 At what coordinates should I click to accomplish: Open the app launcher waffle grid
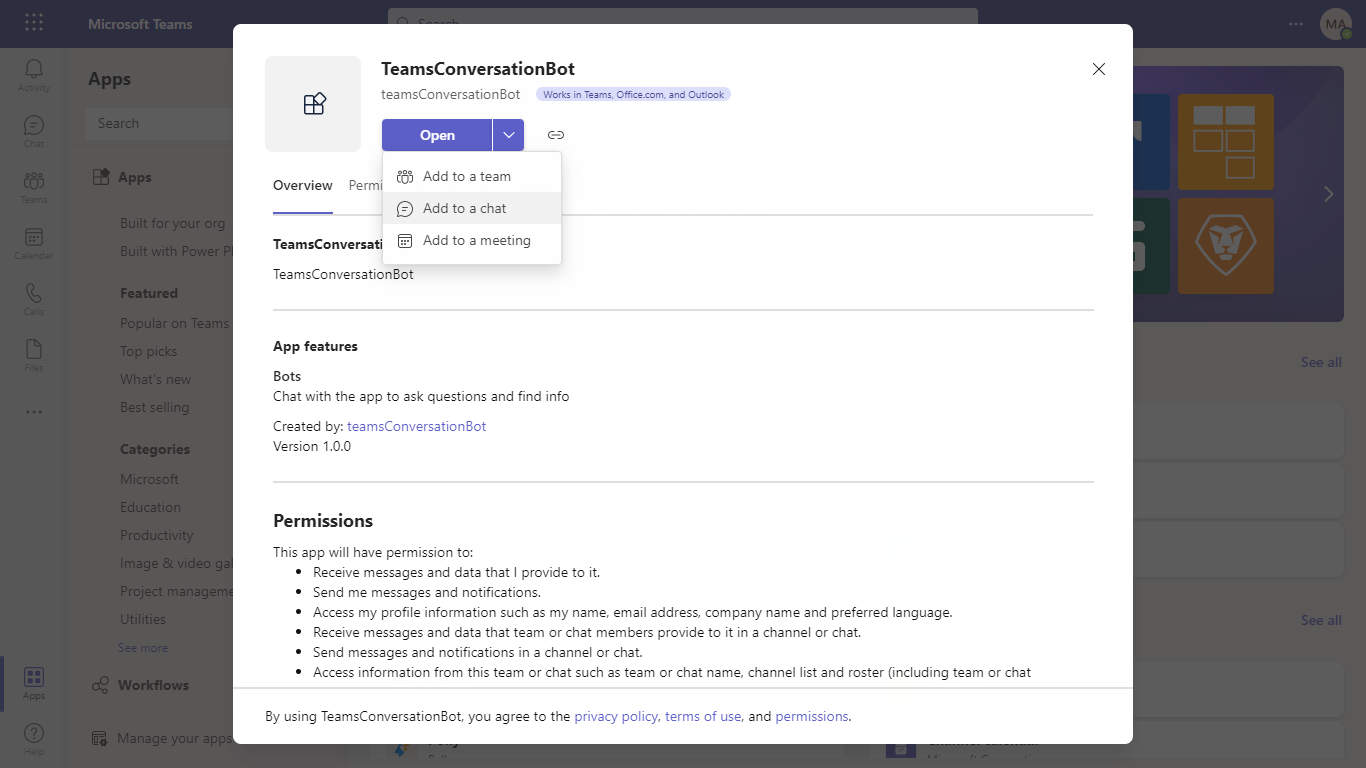point(34,23)
